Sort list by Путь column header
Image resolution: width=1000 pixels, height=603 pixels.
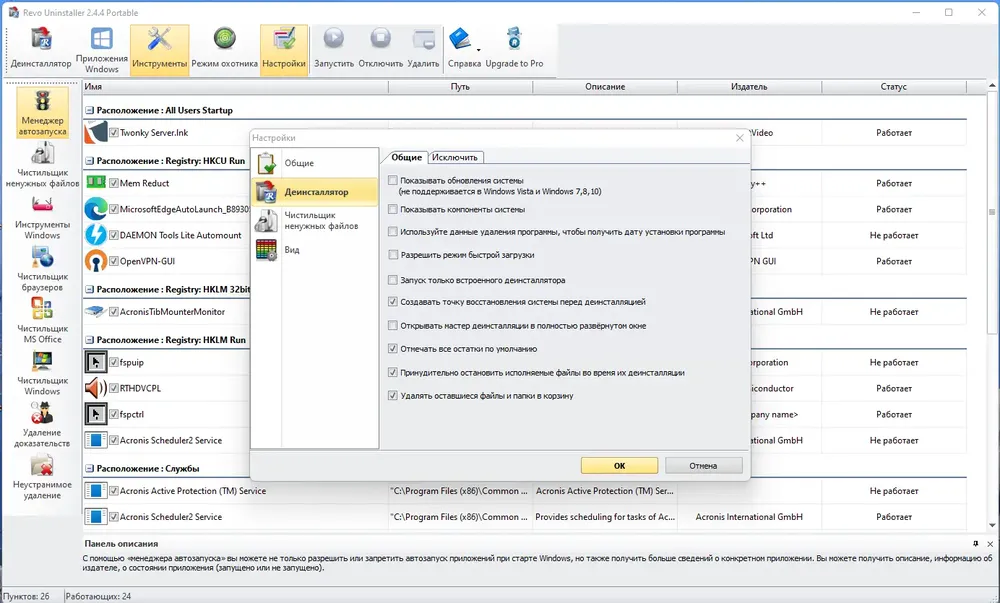pos(460,87)
